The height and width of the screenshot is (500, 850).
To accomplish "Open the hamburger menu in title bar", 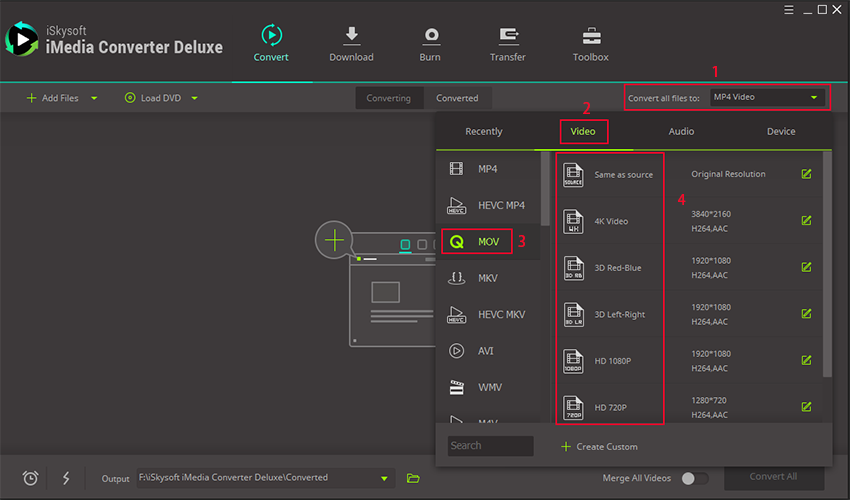I will (x=789, y=10).
